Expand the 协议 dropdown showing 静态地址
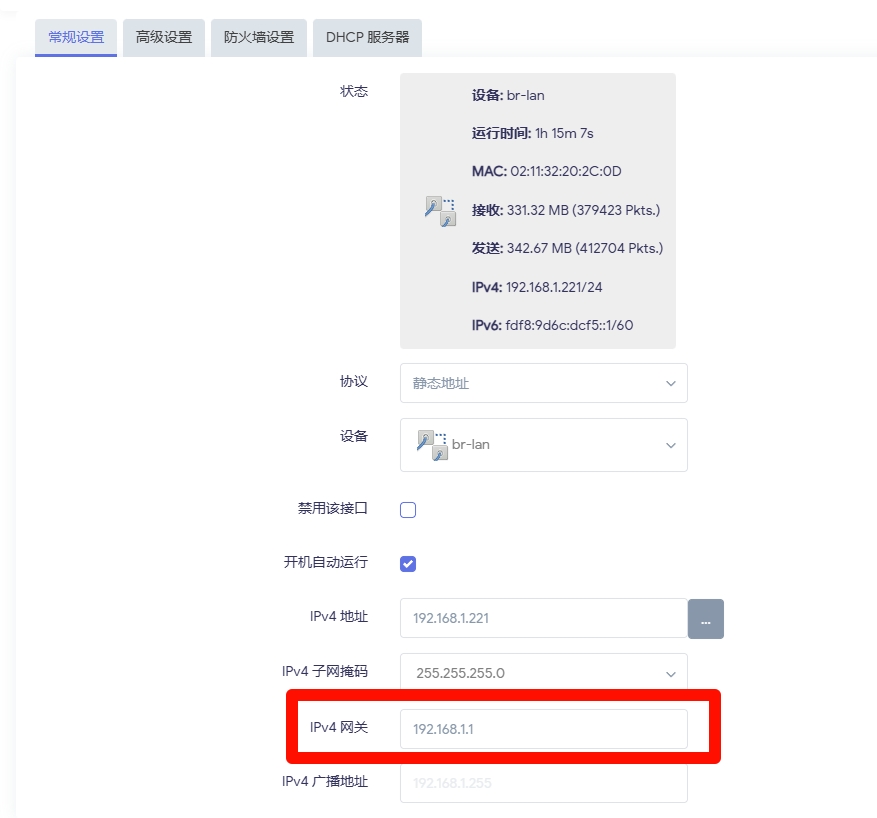The height and width of the screenshot is (818, 877). [x=543, y=383]
